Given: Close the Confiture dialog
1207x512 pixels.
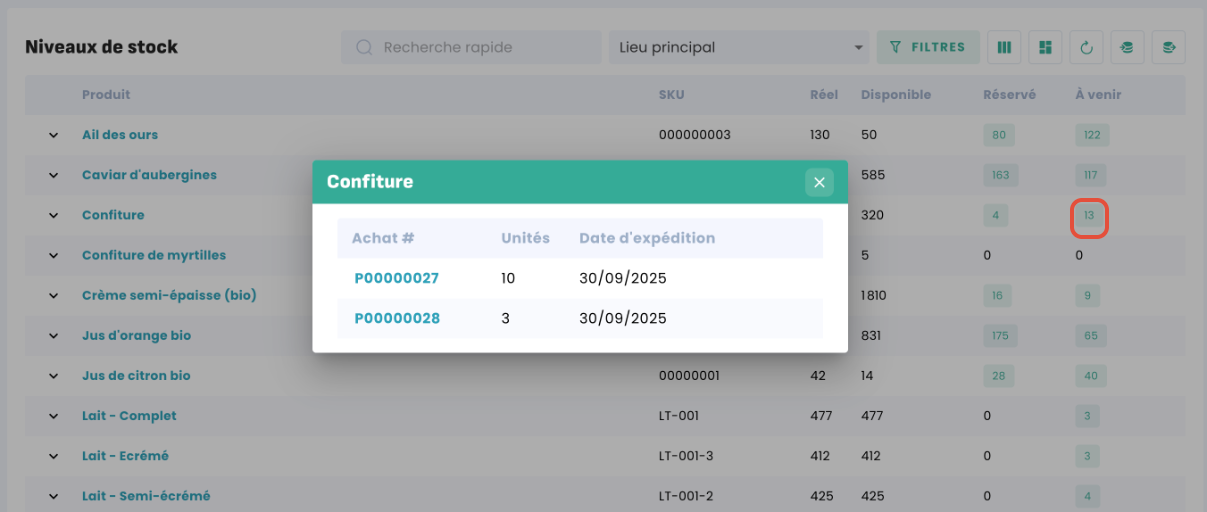Looking at the screenshot, I should pyautogui.click(x=819, y=182).
